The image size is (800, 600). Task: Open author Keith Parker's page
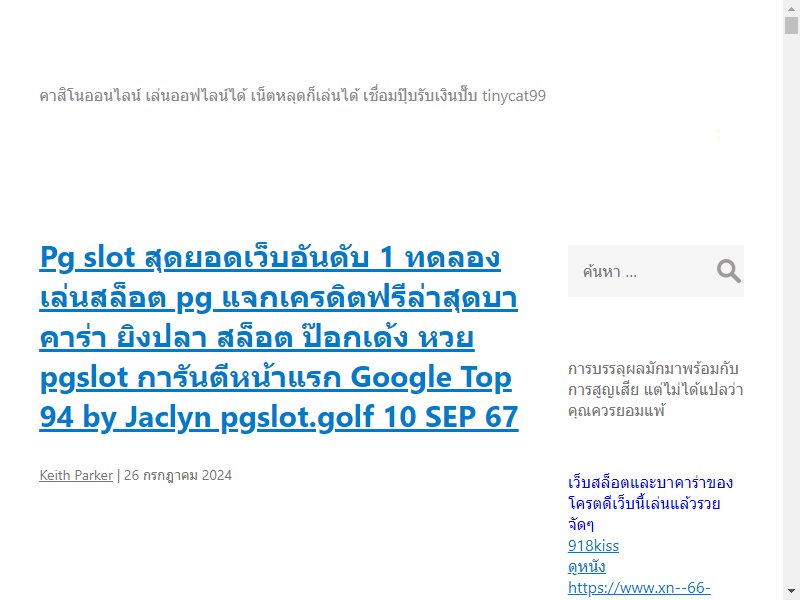tap(76, 475)
